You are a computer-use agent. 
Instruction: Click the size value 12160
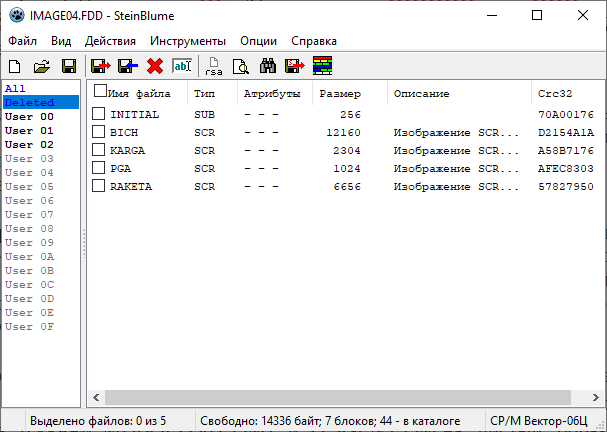tap(343, 132)
